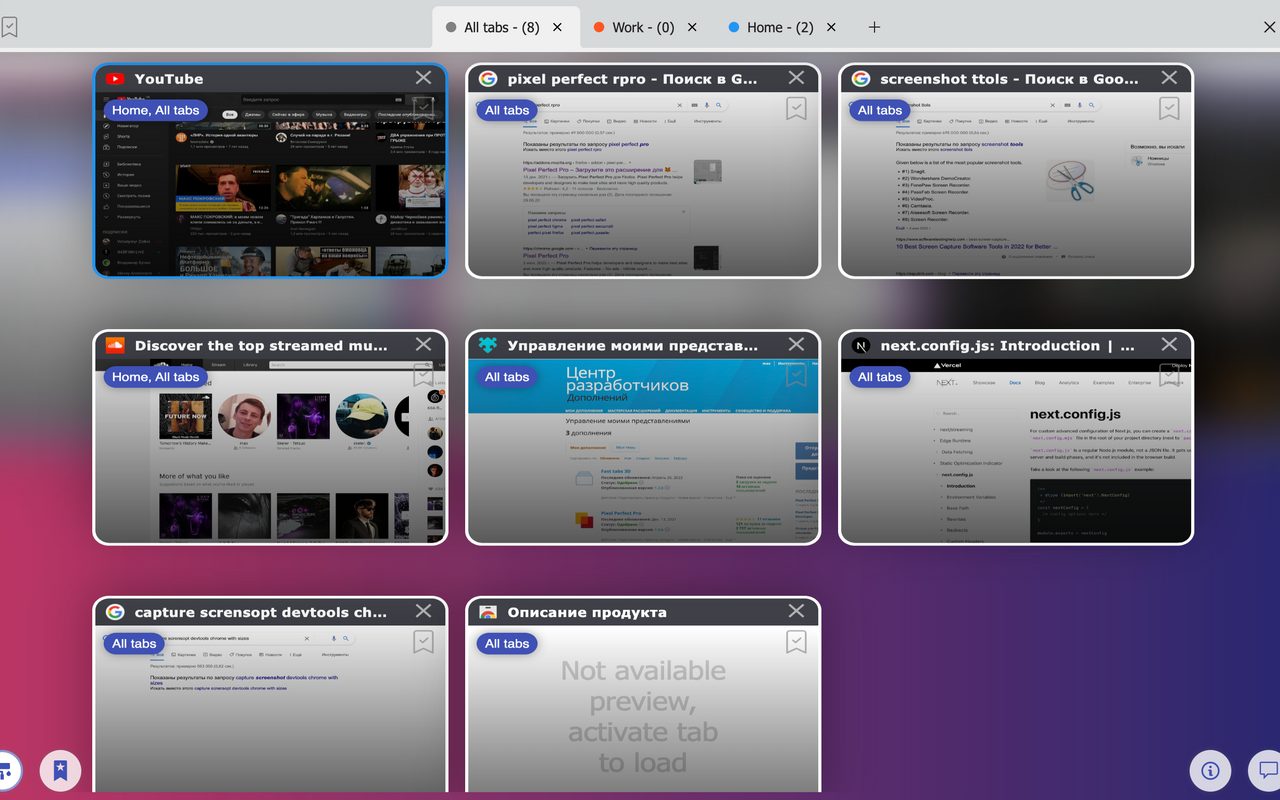Toggle the bookmark on the Discover top streamed music card

coord(422,375)
